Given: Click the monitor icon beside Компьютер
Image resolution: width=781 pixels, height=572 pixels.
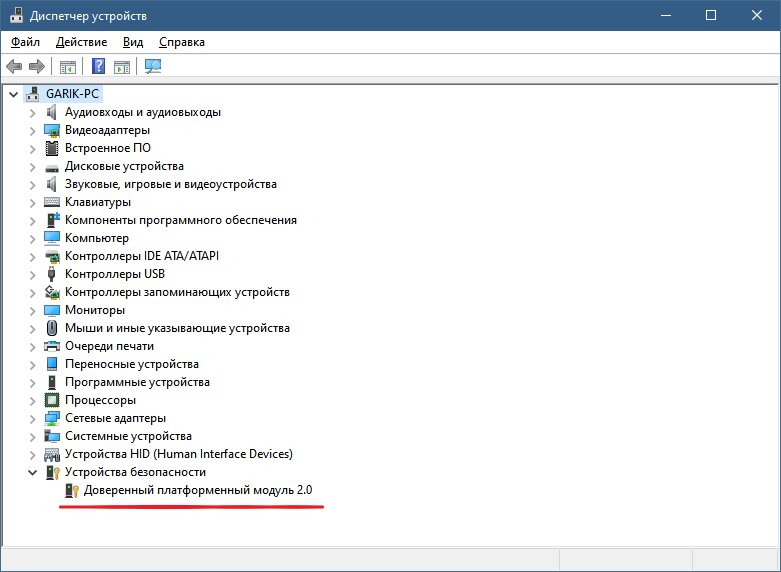Looking at the screenshot, I should click(x=52, y=238).
